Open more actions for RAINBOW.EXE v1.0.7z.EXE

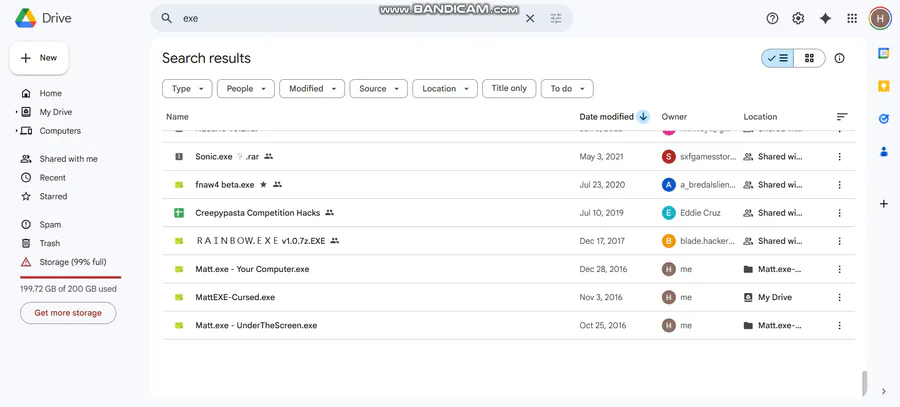(839, 241)
